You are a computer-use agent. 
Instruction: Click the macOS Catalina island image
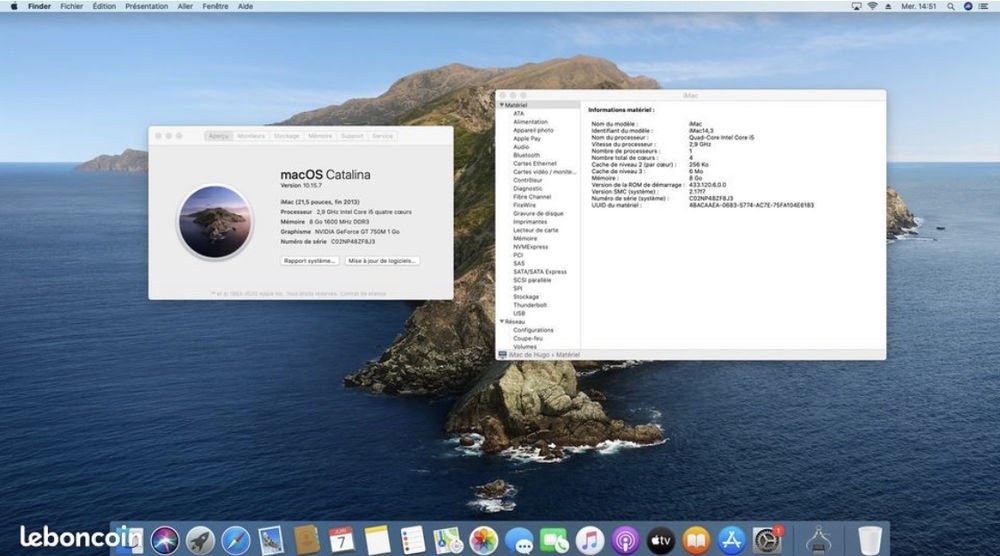(215, 222)
